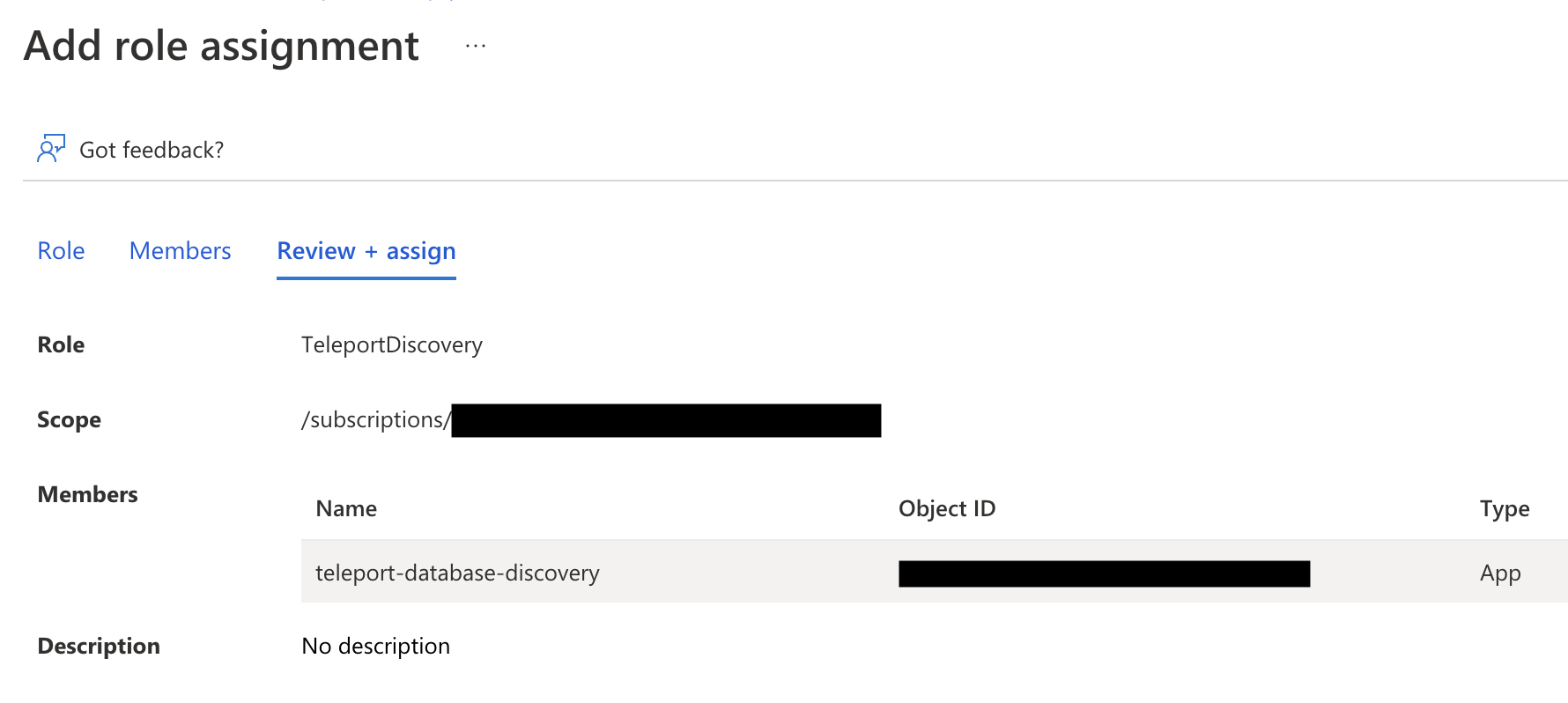
Task: Click the TeleportDiscovery role value
Action: click(392, 344)
